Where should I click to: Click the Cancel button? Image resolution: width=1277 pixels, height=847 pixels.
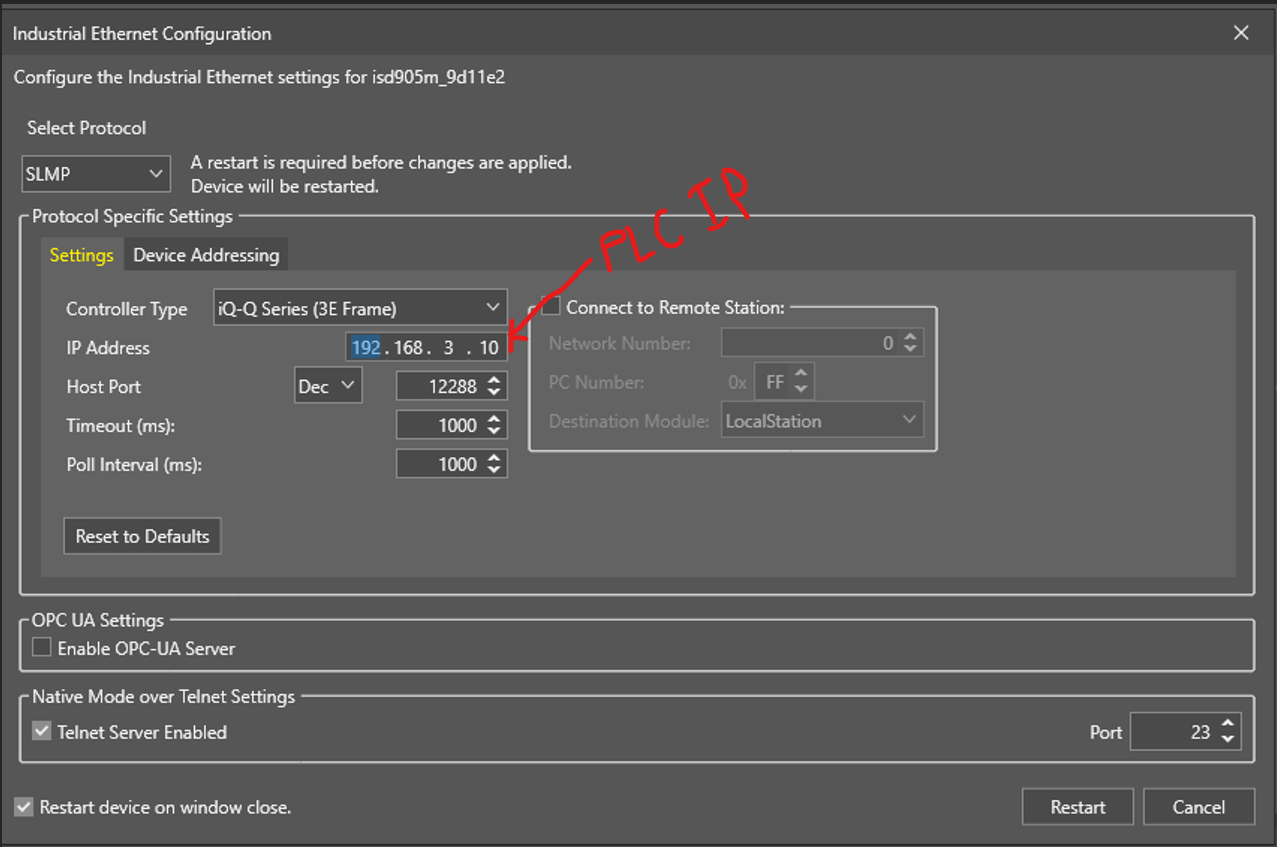(x=1199, y=807)
